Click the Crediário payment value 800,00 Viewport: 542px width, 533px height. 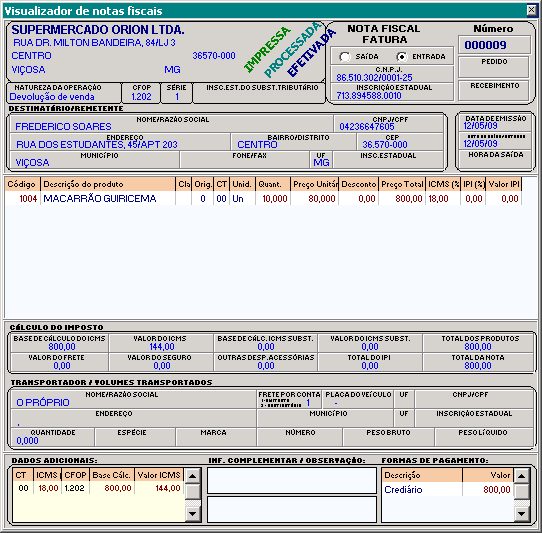coord(497,490)
